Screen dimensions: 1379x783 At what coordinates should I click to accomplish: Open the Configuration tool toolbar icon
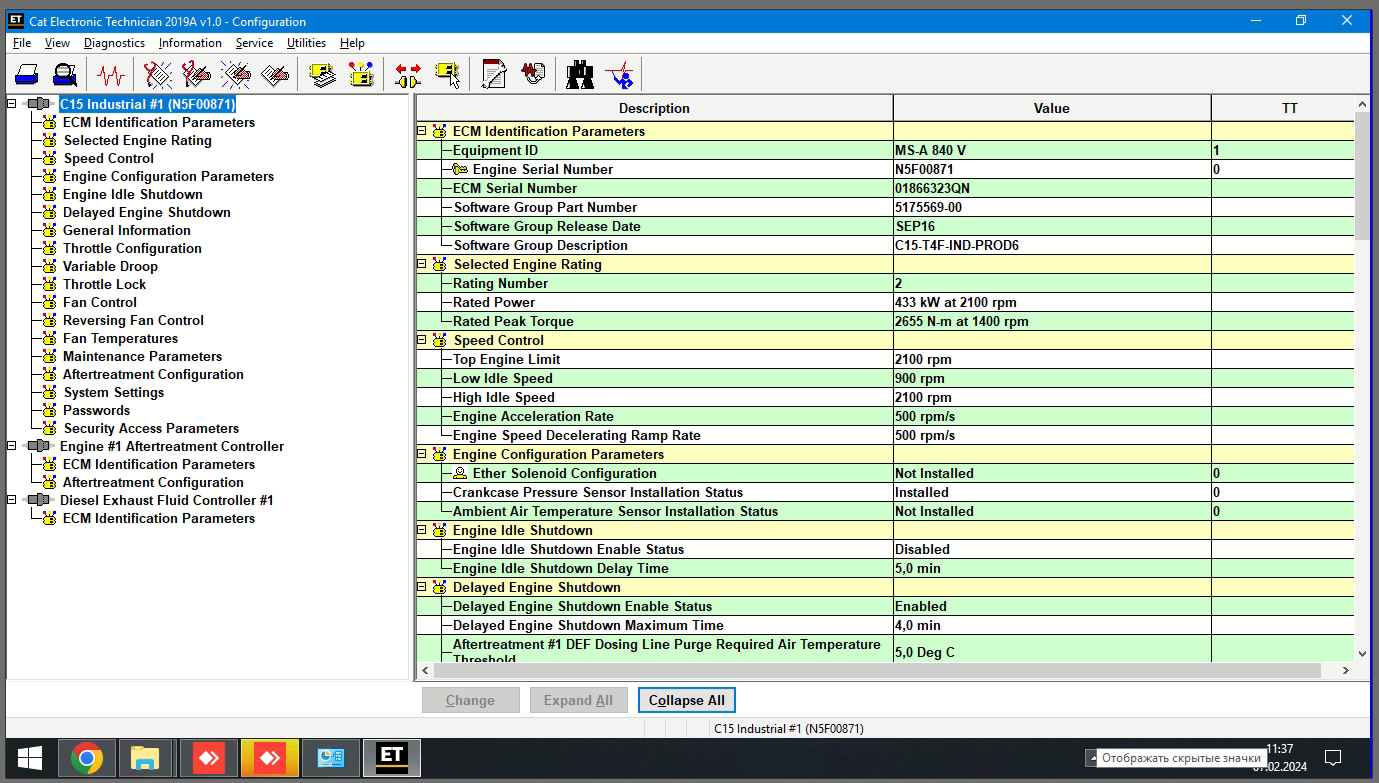[x=361, y=74]
